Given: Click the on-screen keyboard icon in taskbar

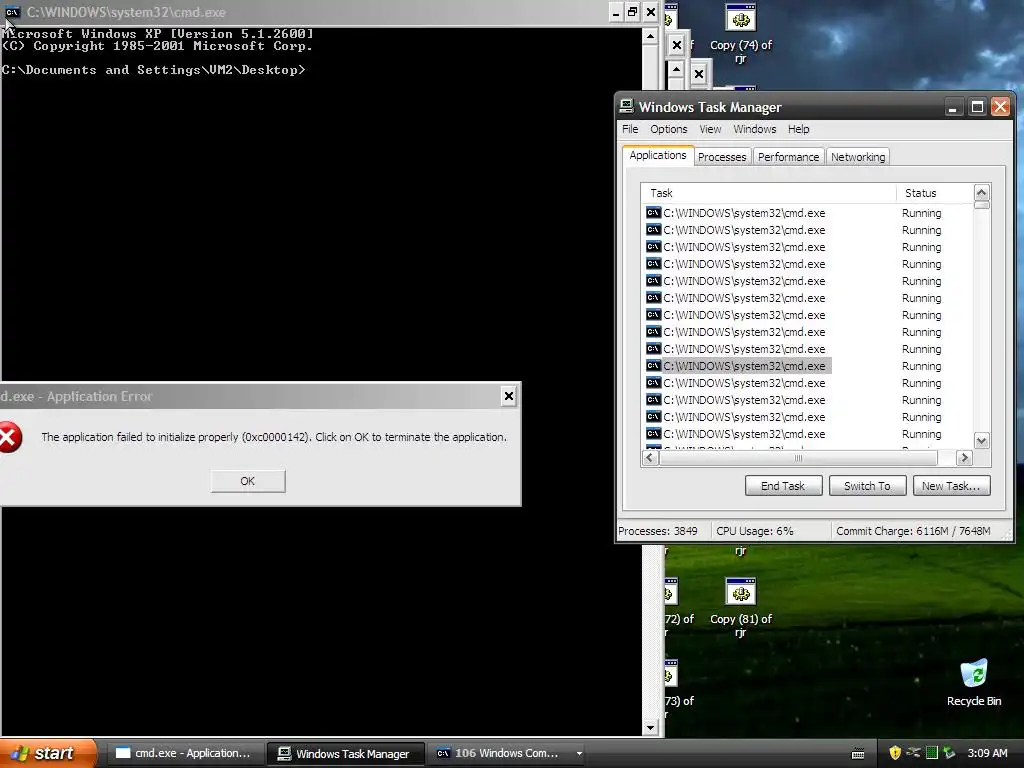Looking at the screenshot, I should 858,754.
